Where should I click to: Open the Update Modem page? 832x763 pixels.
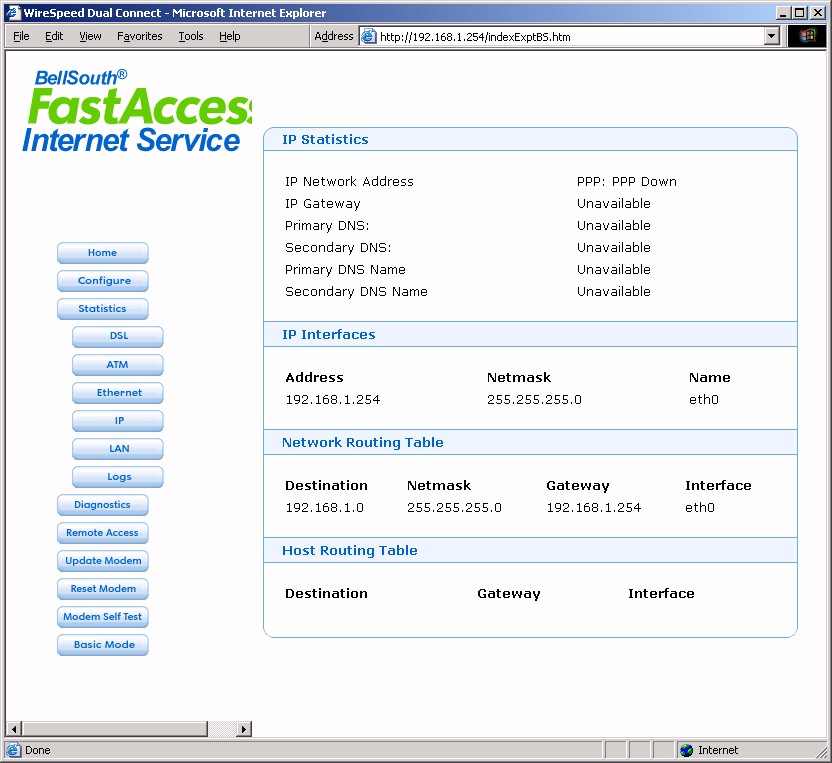click(x=102, y=561)
